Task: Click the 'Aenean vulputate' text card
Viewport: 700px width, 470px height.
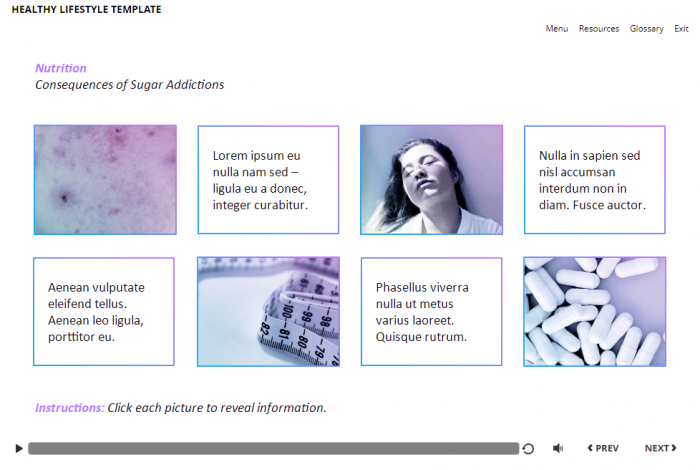Action: coord(104,312)
